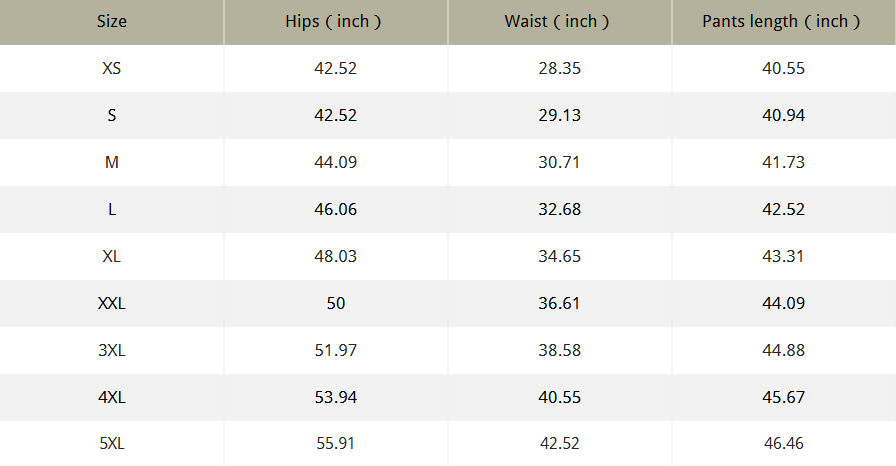This screenshot has height=466, width=896.
Task: Select the Waist (inch) column header
Action: point(559,21)
